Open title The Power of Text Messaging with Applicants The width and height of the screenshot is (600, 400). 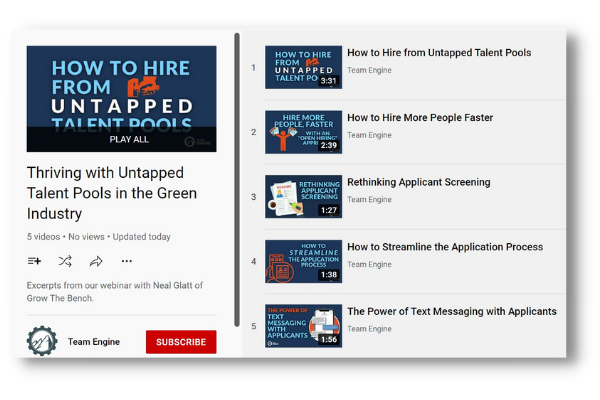tap(452, 312)
